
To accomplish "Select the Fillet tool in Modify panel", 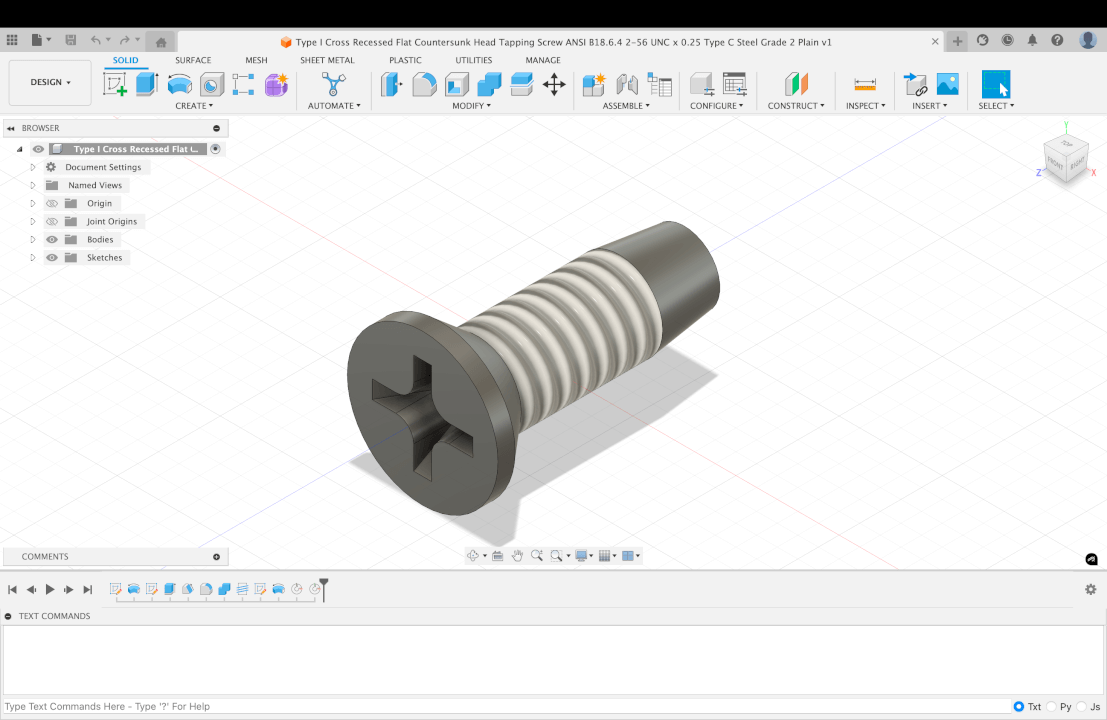I will click(x=424, y=84).
